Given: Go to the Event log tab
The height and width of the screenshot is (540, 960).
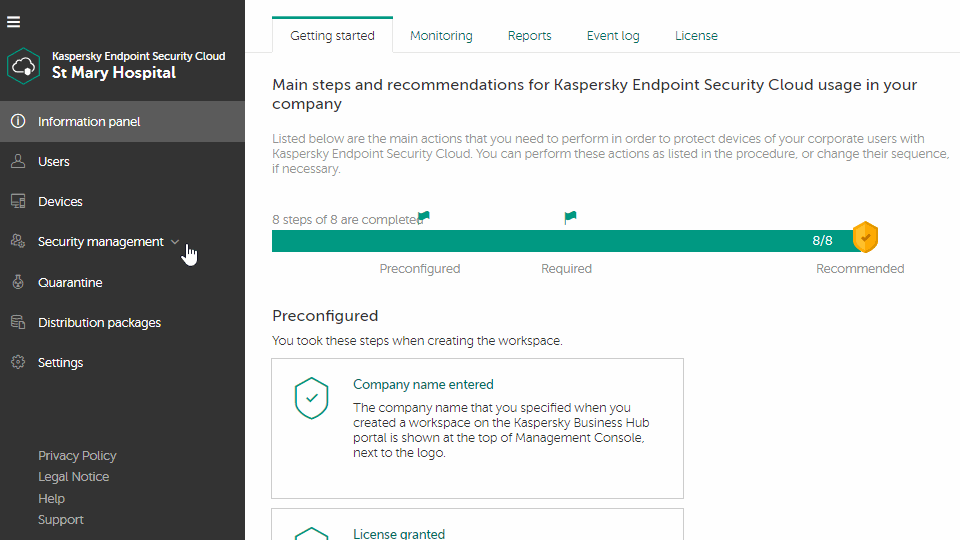Looking at the screenshot, I should tap(613, 35).
